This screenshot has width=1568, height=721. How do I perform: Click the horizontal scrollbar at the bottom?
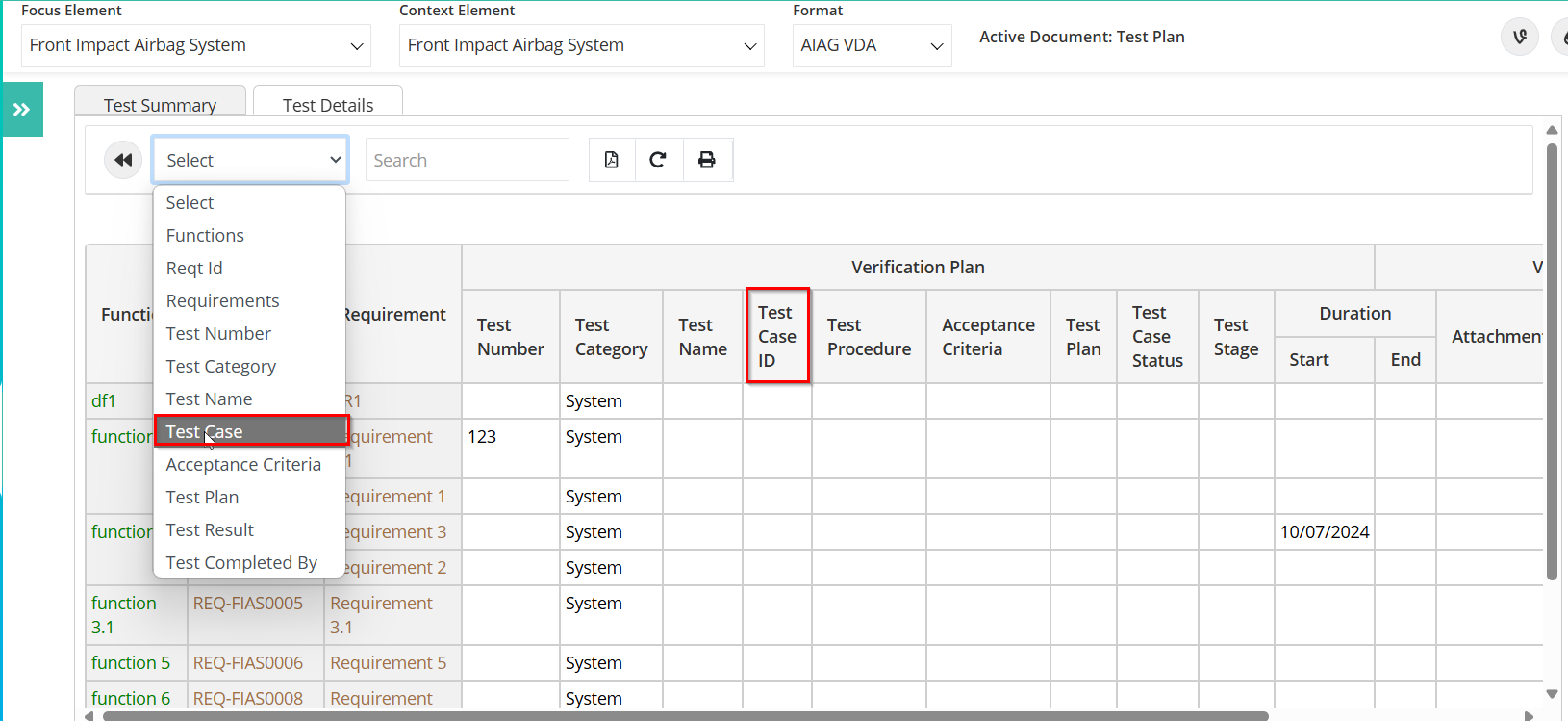[x=685, y=716]
